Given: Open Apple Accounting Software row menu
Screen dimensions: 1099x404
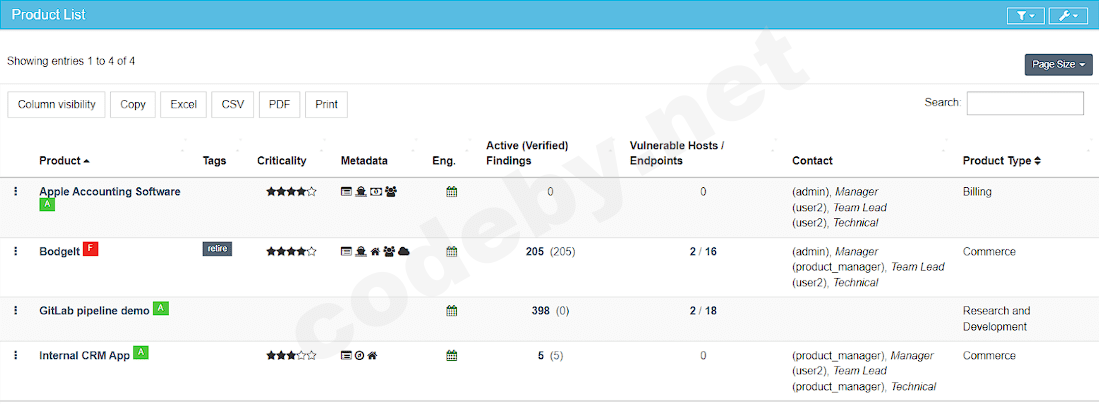Looking at the screenshot, I should tap(16, 191).
